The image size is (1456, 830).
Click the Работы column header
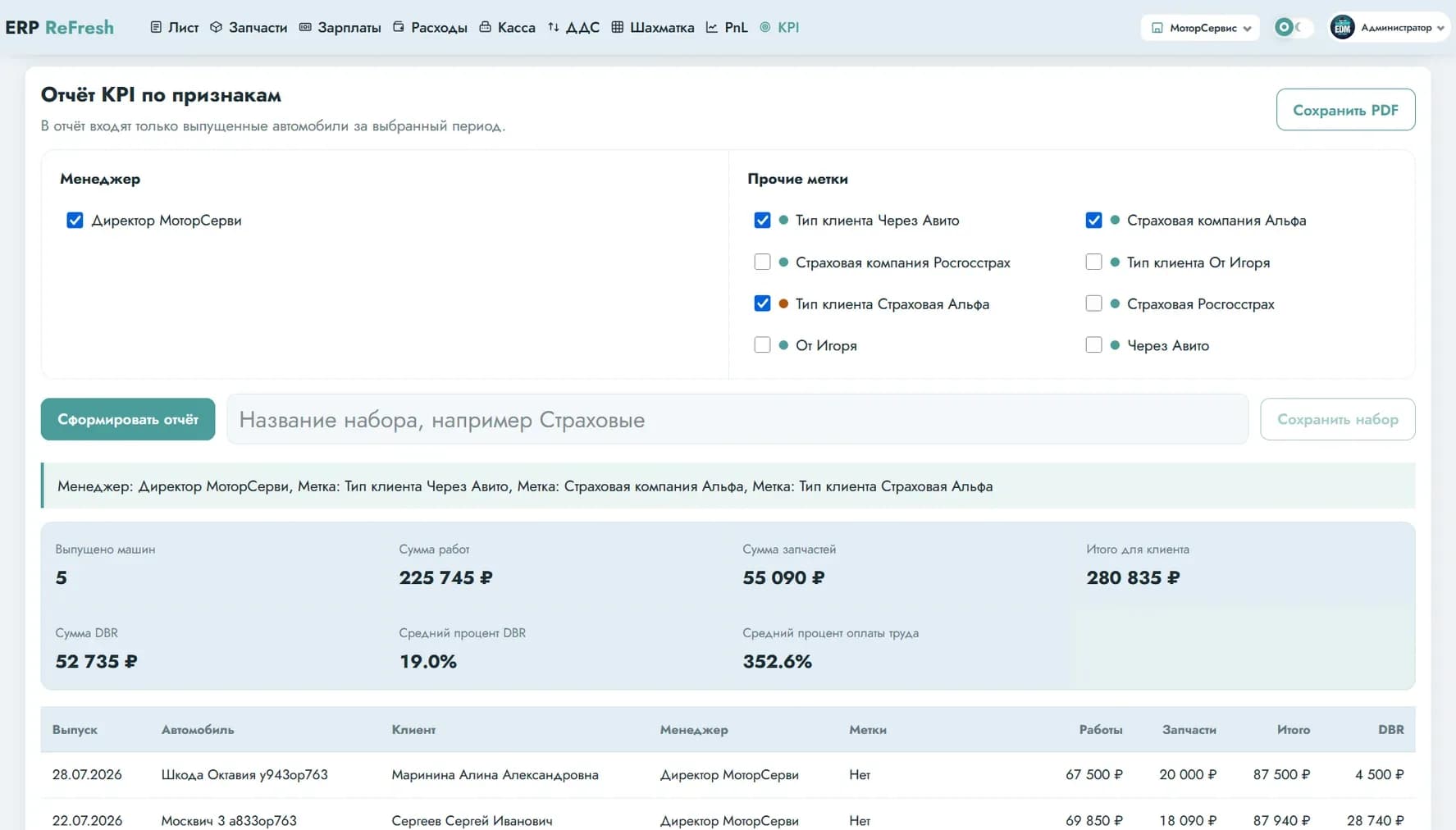[x=1101, y=729]
